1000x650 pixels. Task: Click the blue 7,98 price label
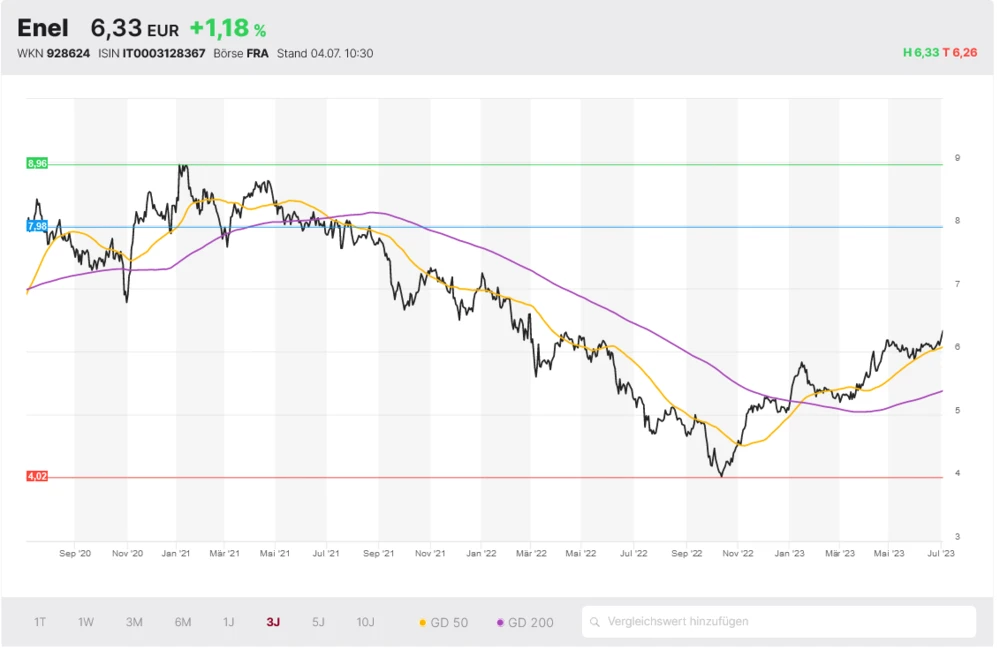coord(37,226)
